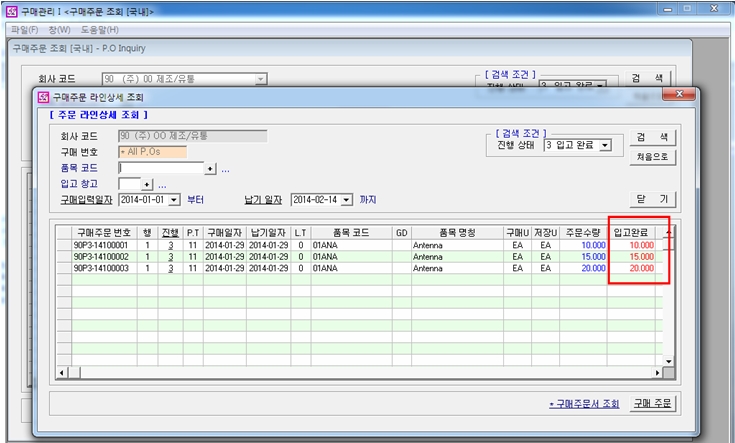The image size is (735, 443).
Task: Open the 창(W) menu
Action: click(x=59, y=30)
